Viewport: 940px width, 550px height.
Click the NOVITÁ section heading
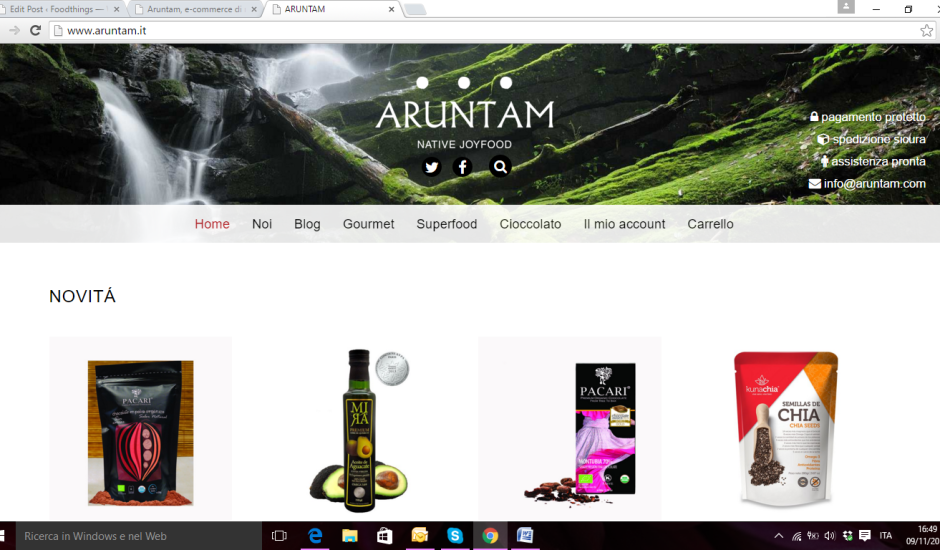coord(82,296)
